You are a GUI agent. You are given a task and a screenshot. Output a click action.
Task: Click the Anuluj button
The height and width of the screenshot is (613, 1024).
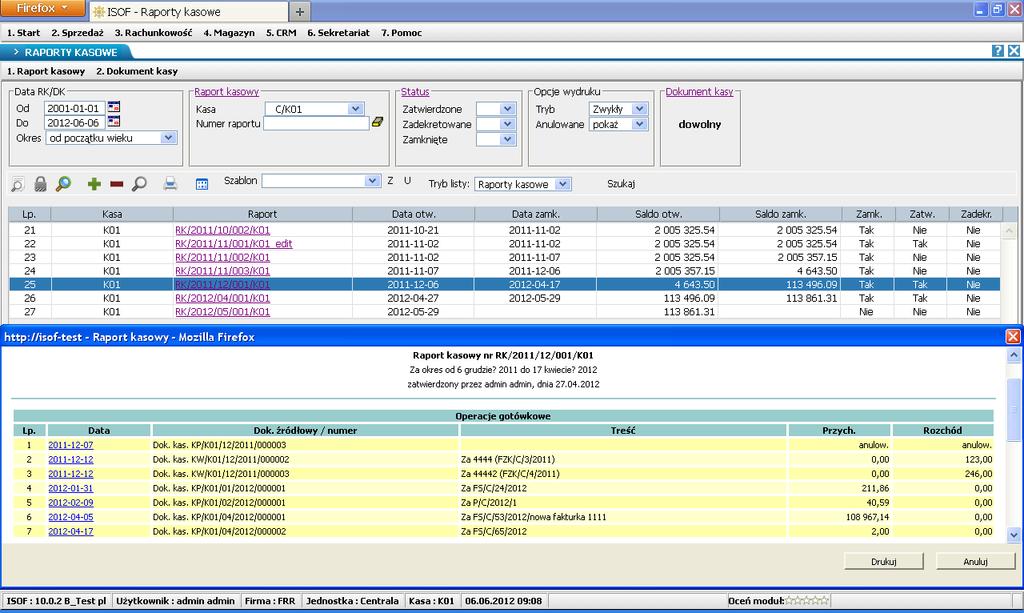976,561
